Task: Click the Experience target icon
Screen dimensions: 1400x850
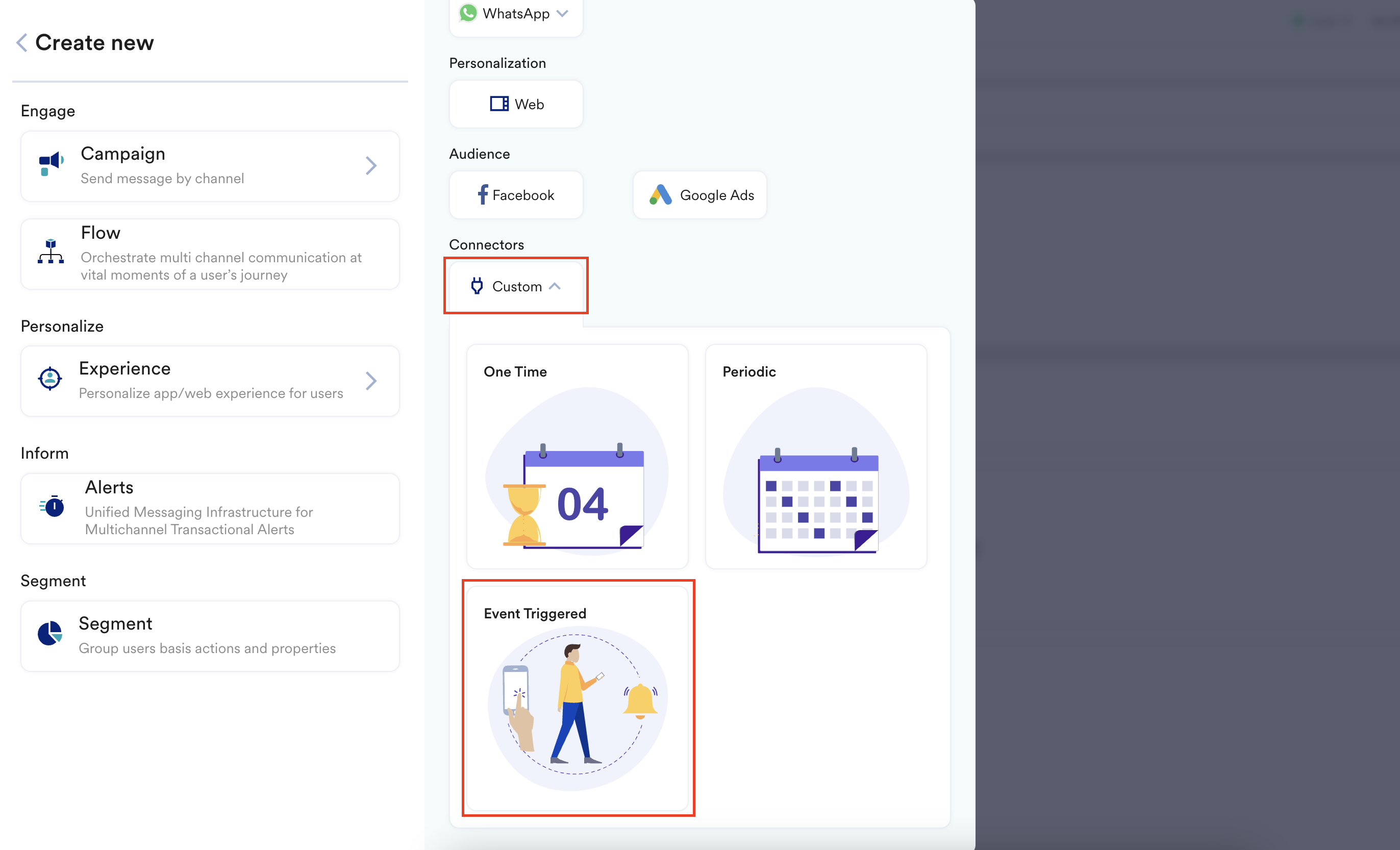Action: [50, 379]
